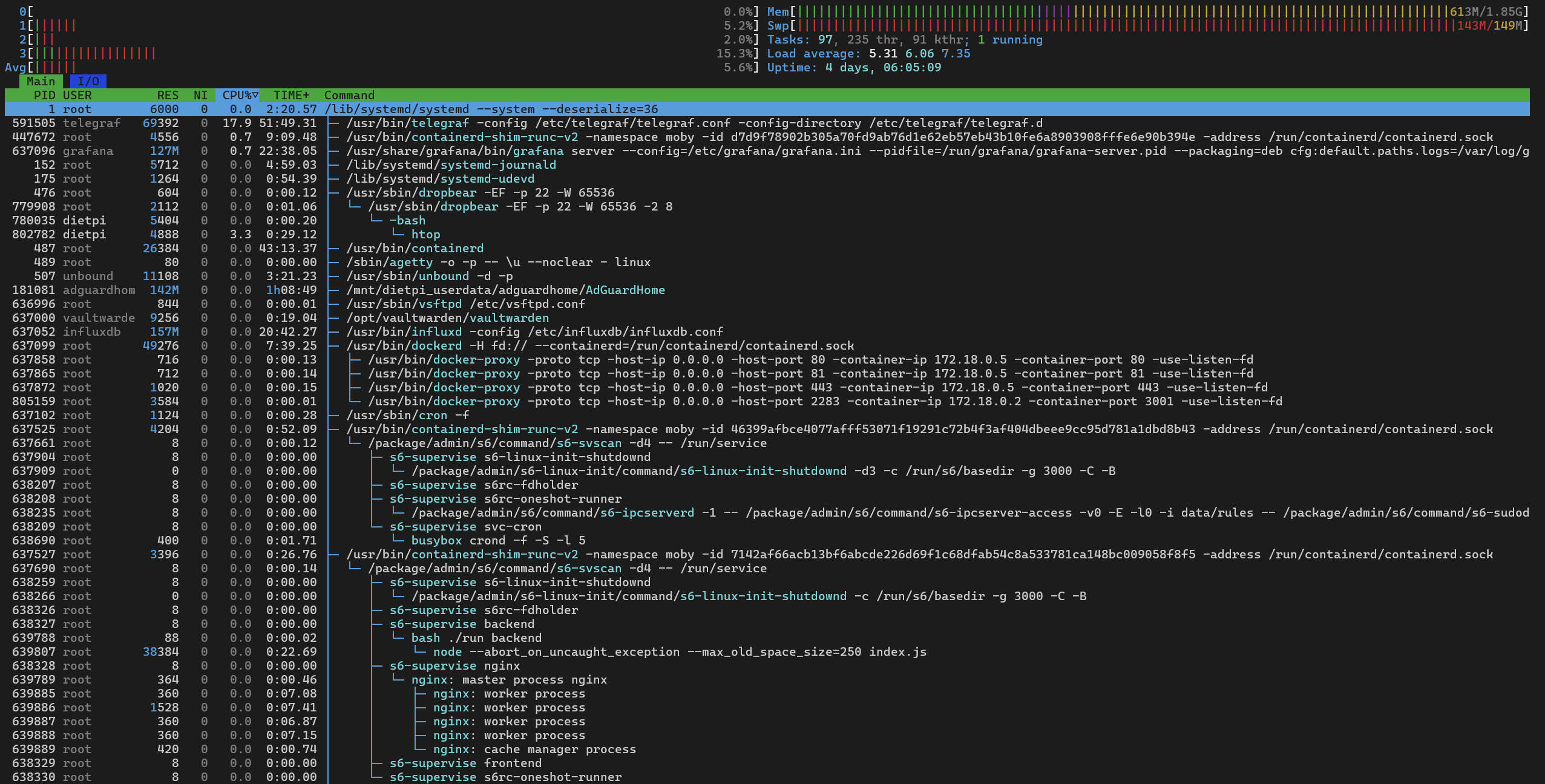
Task: Sort by the USER column header
Action: coord(77,95)
